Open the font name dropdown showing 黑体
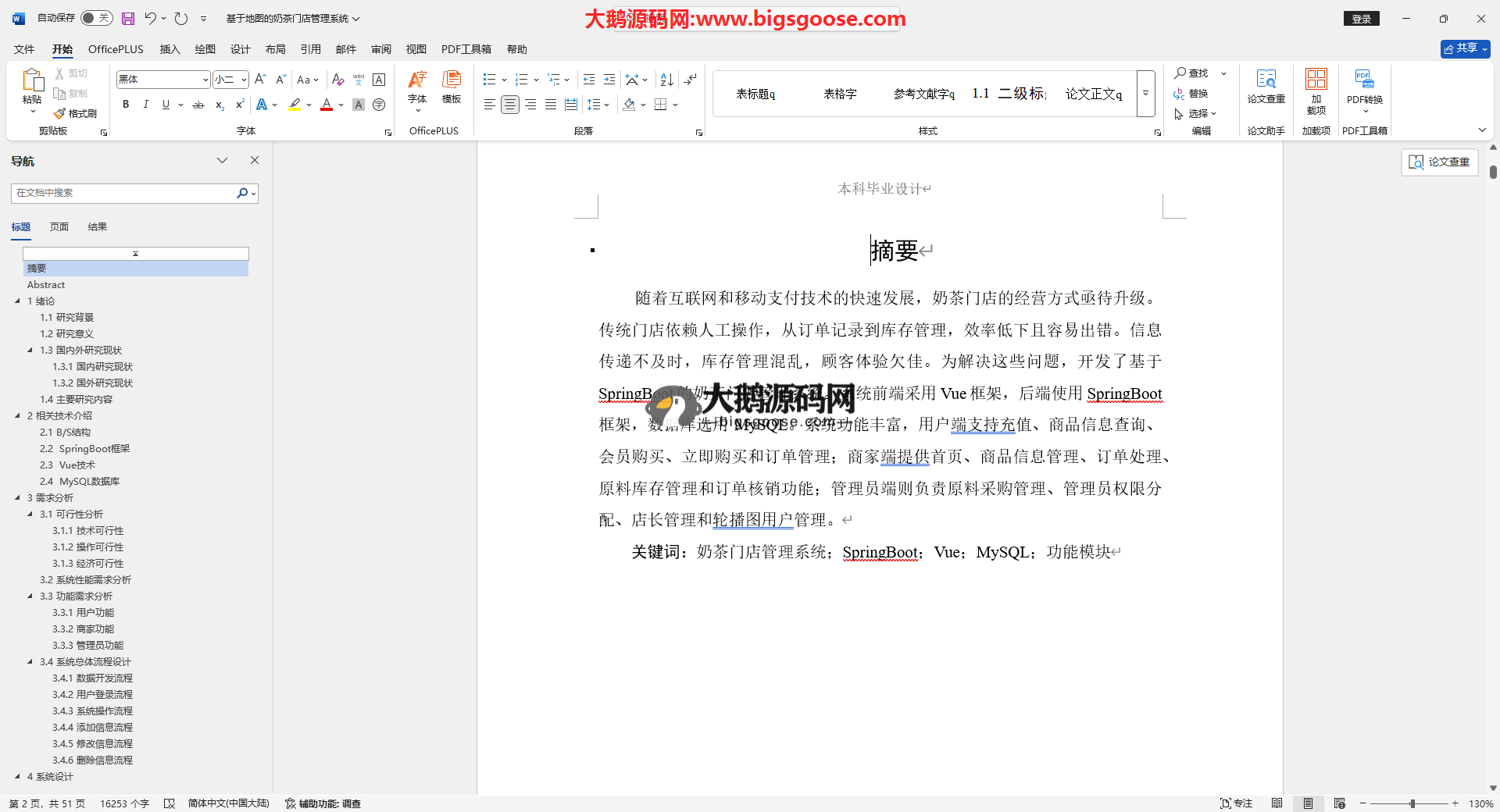This screenshot has height=812, width=1500. pos(205,80)
